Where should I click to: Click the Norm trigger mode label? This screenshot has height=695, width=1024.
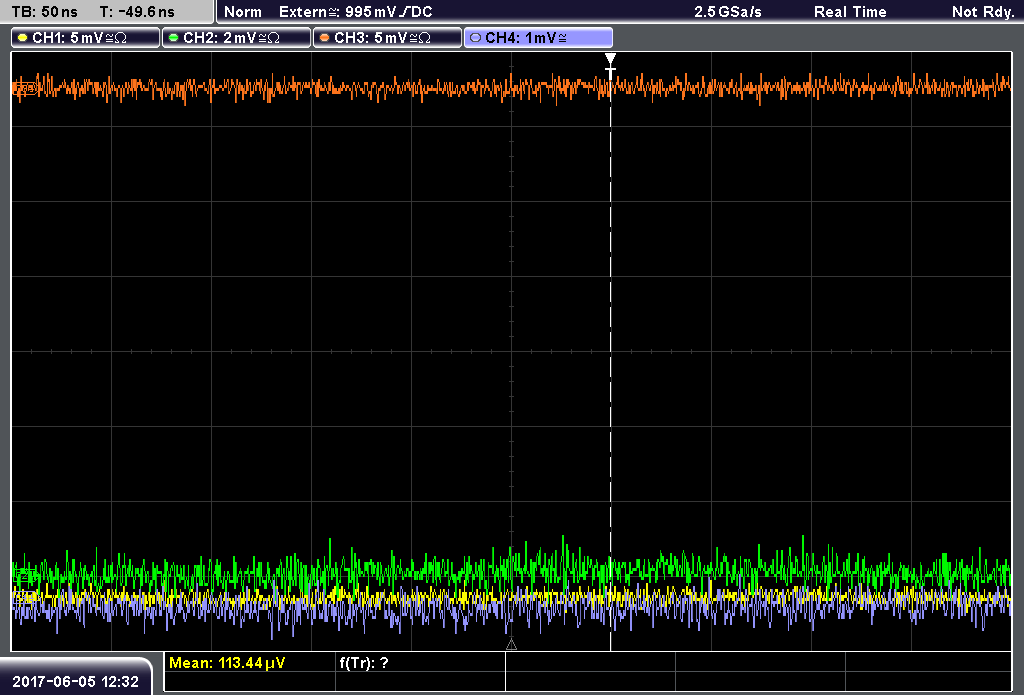coord(243,12)
